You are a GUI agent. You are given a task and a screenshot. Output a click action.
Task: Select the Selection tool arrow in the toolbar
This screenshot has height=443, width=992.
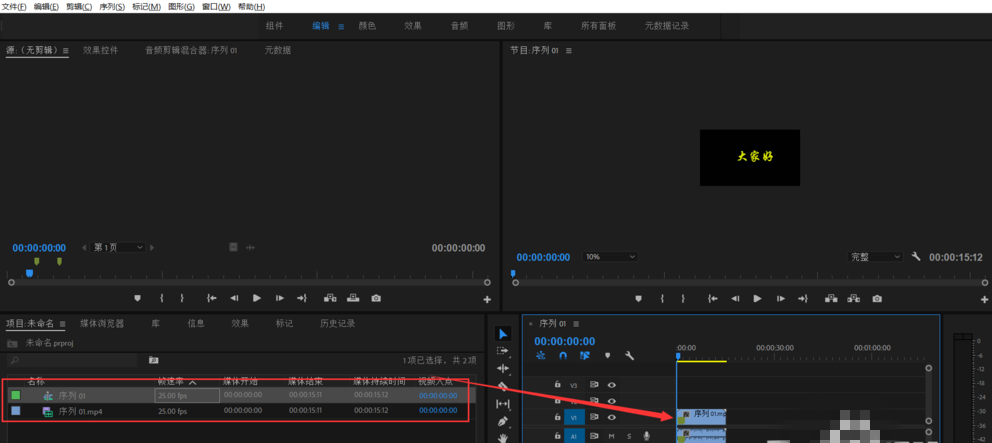(503, 334)
